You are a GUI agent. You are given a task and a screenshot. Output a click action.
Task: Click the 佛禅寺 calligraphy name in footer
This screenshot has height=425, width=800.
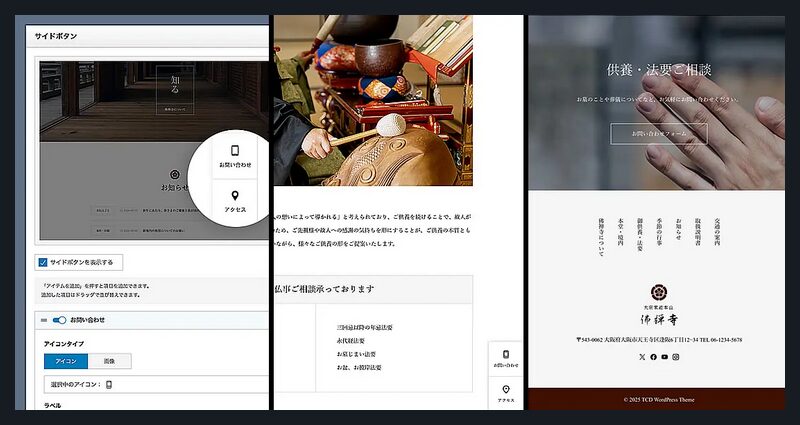pyautogui.click(x=659, y=320)
